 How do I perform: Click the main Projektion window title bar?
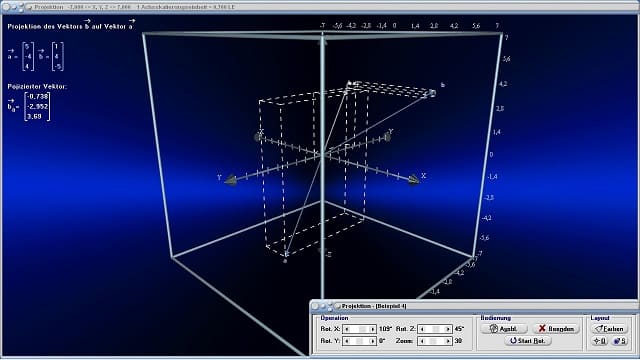click(320, 7)
